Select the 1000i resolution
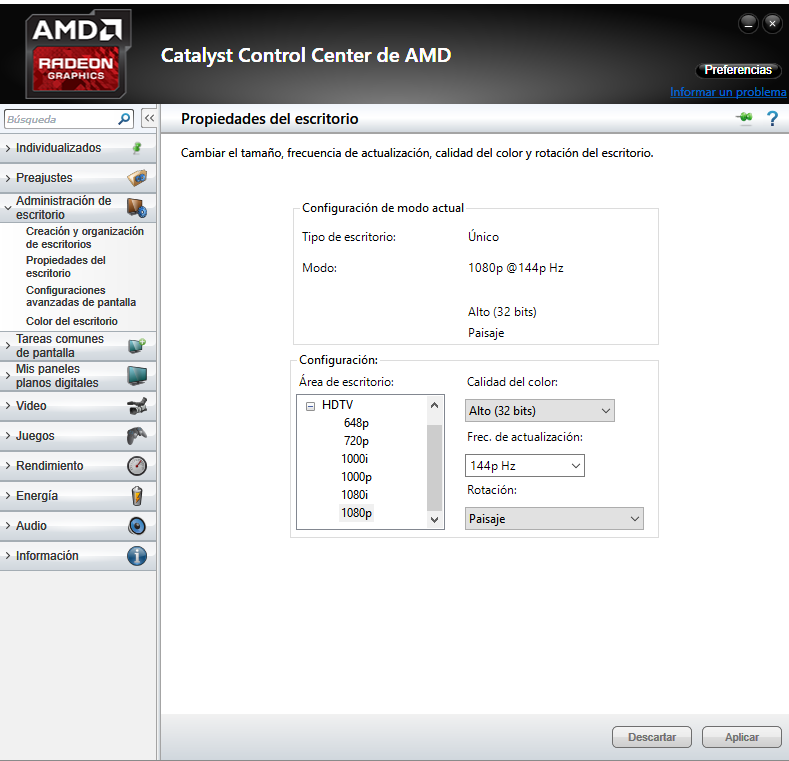Image resolution: width=789 pixels, height=761 pixels. [355, 459]
